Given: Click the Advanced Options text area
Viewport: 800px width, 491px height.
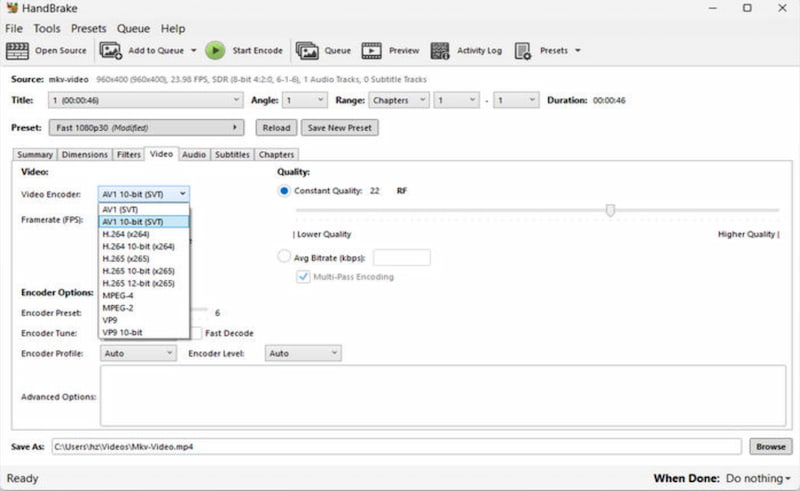Looking at the screenshot, I should click(x=443, y=396).
